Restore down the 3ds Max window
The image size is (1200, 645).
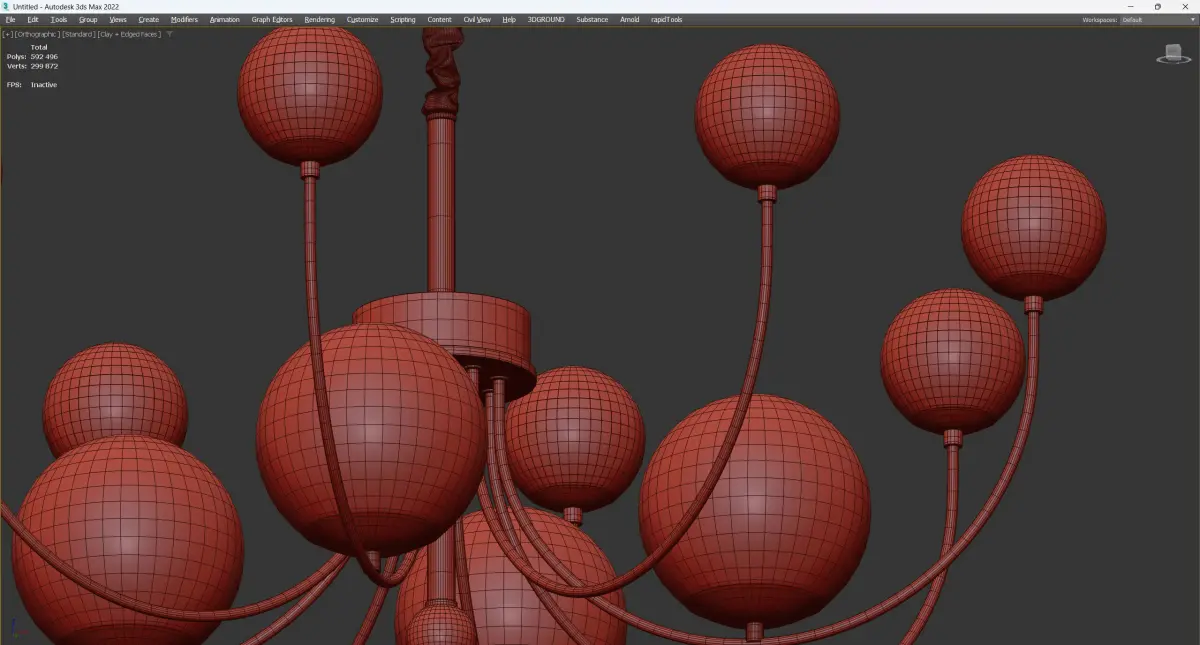(1158, 6)
